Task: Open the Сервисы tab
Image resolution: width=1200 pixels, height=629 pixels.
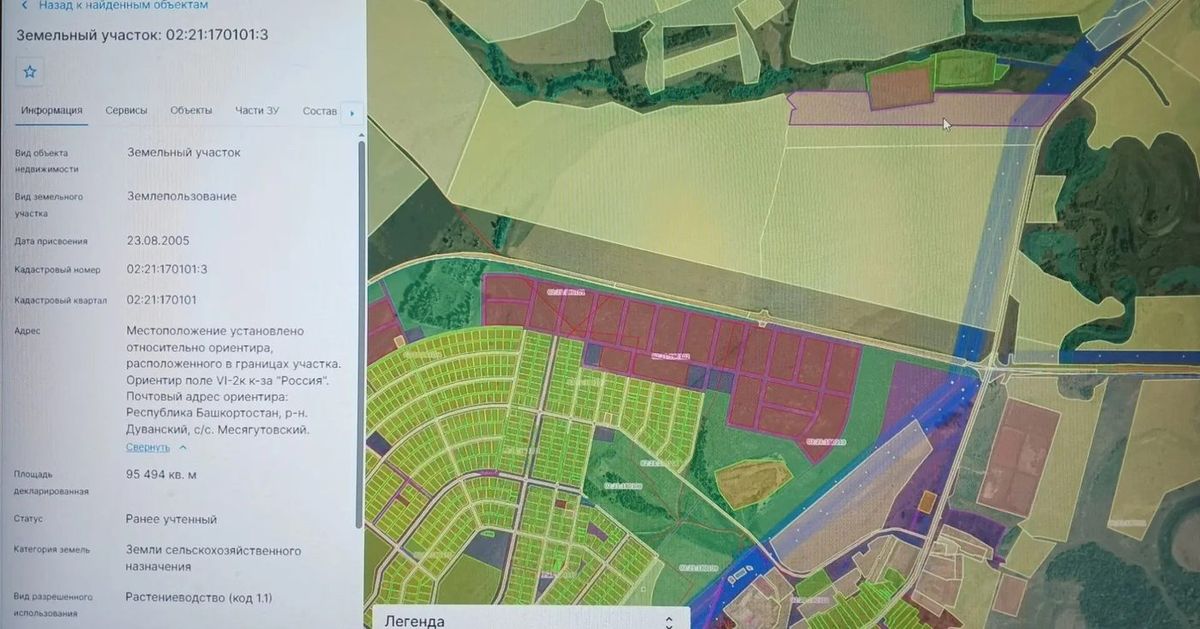Action: [x=126, y=111]
